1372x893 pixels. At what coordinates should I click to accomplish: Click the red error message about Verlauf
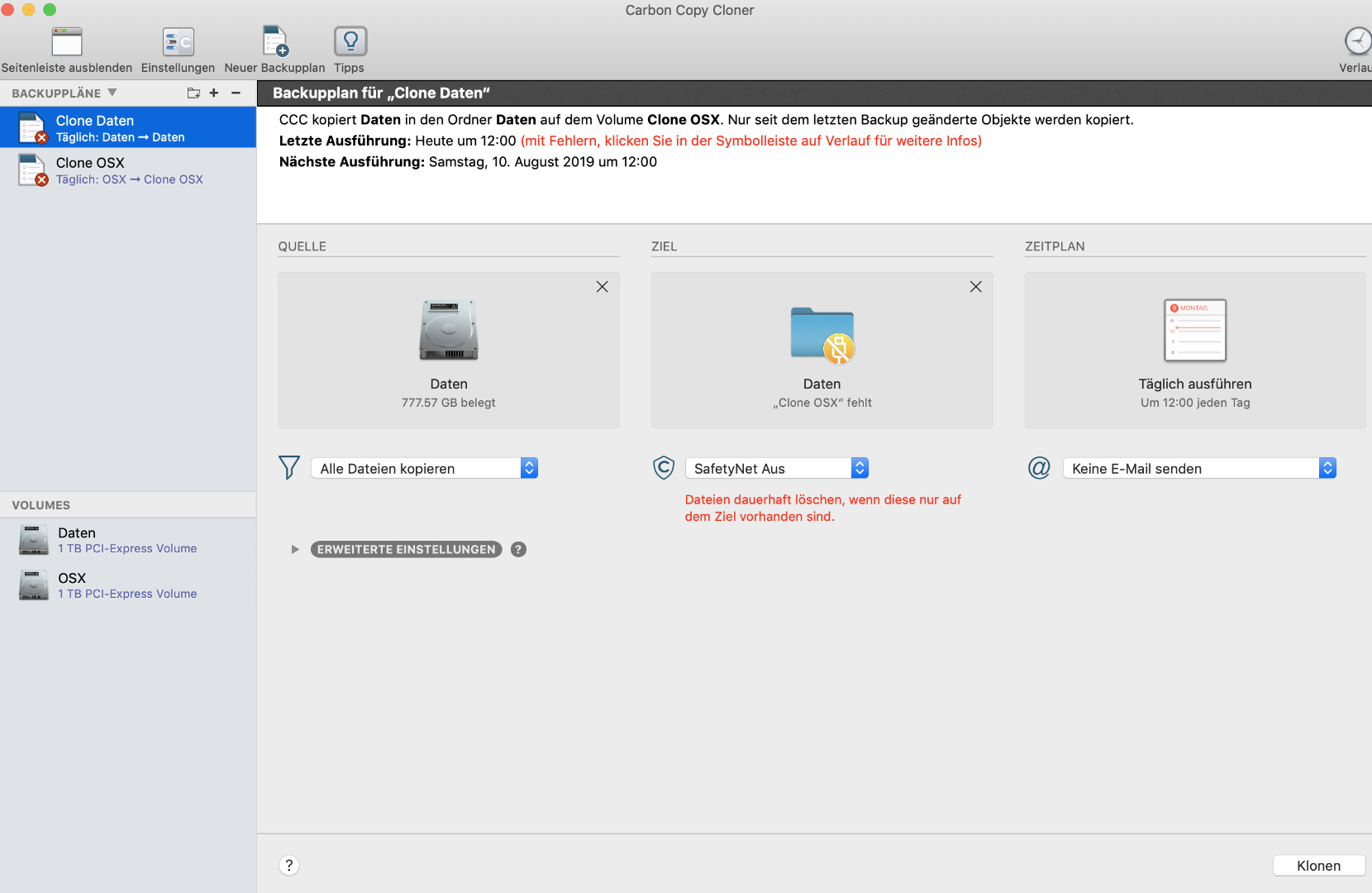pyautogui.click(x=751, y=141)
